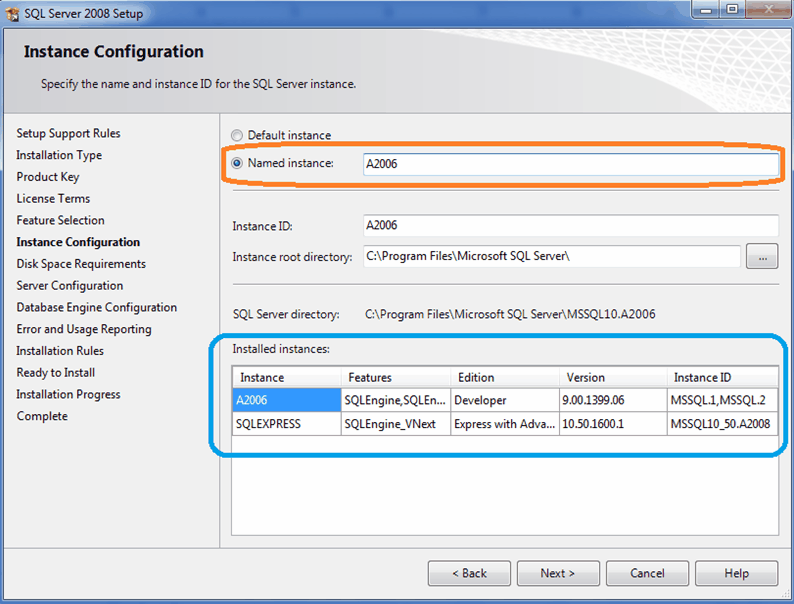Go to Database Engine Configuration step
This screenshot has height=604, width=794.
(97, 307)
